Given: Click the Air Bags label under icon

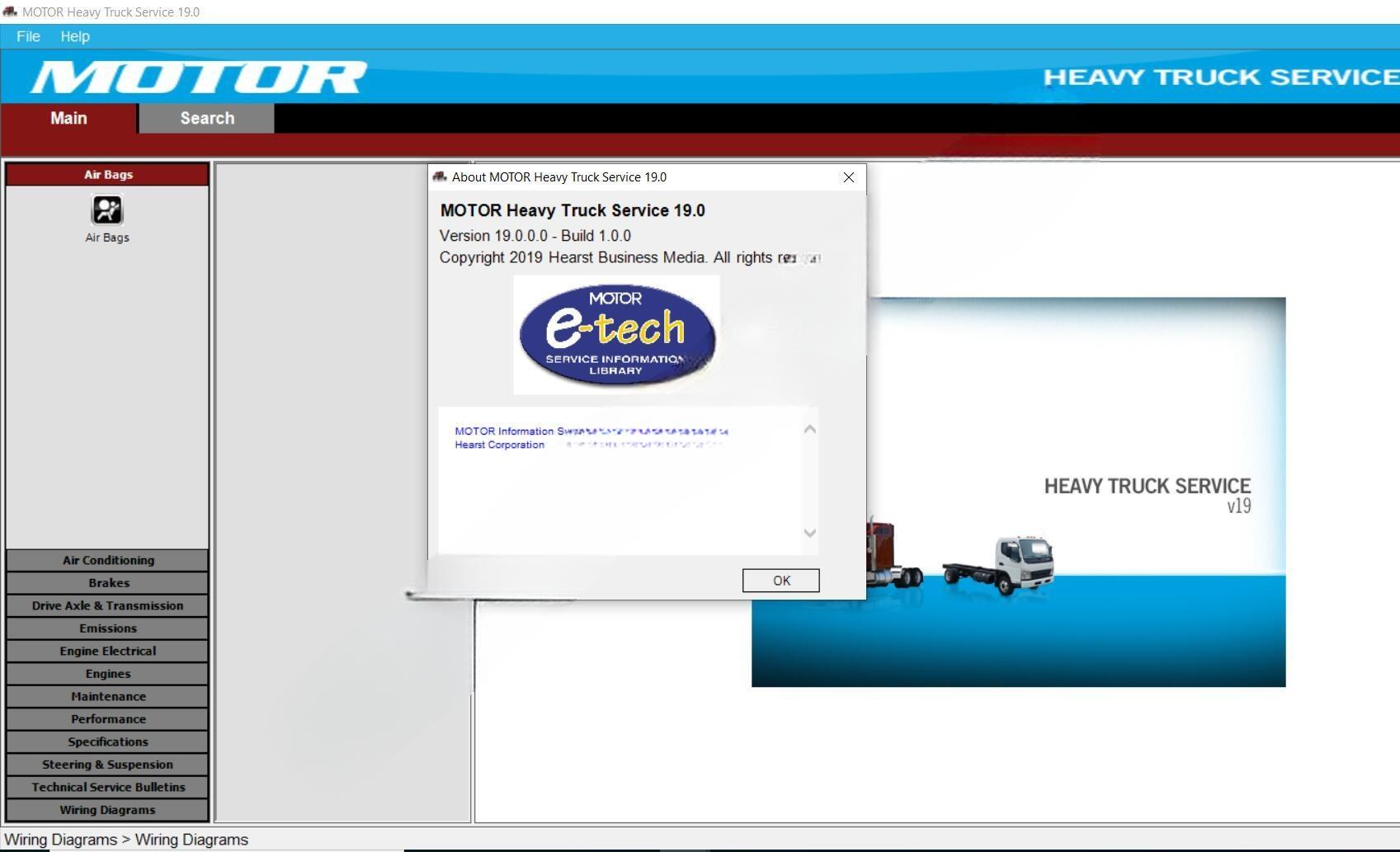Looking at the screenshot, I should tap(107, 238).
